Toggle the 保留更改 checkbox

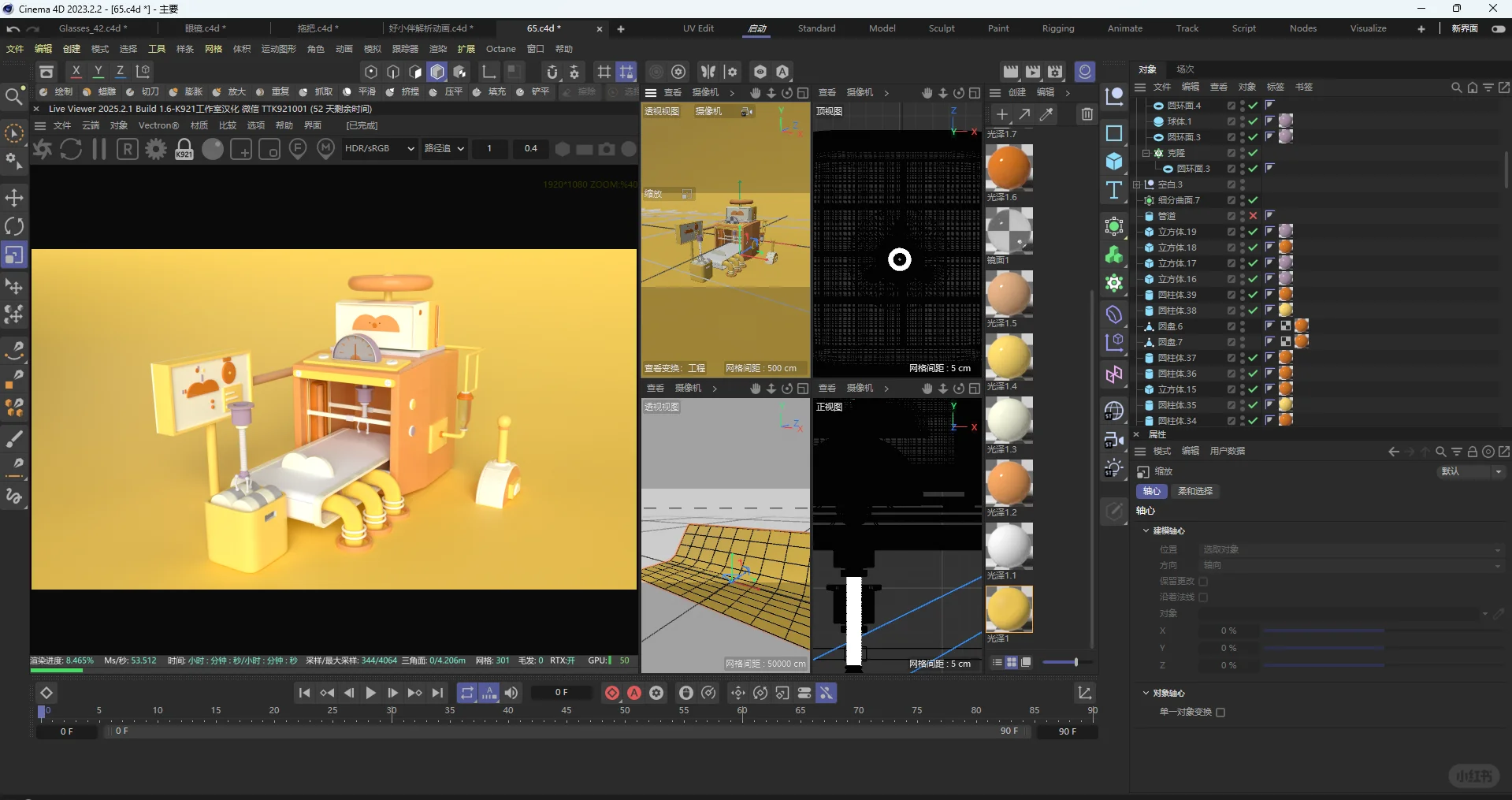click(x=1203, y=582)
